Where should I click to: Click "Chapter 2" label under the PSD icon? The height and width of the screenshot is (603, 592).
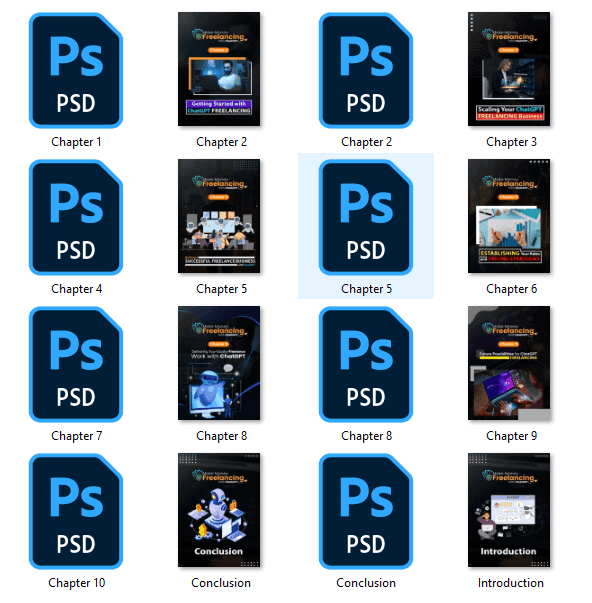(x=366, y=142)
